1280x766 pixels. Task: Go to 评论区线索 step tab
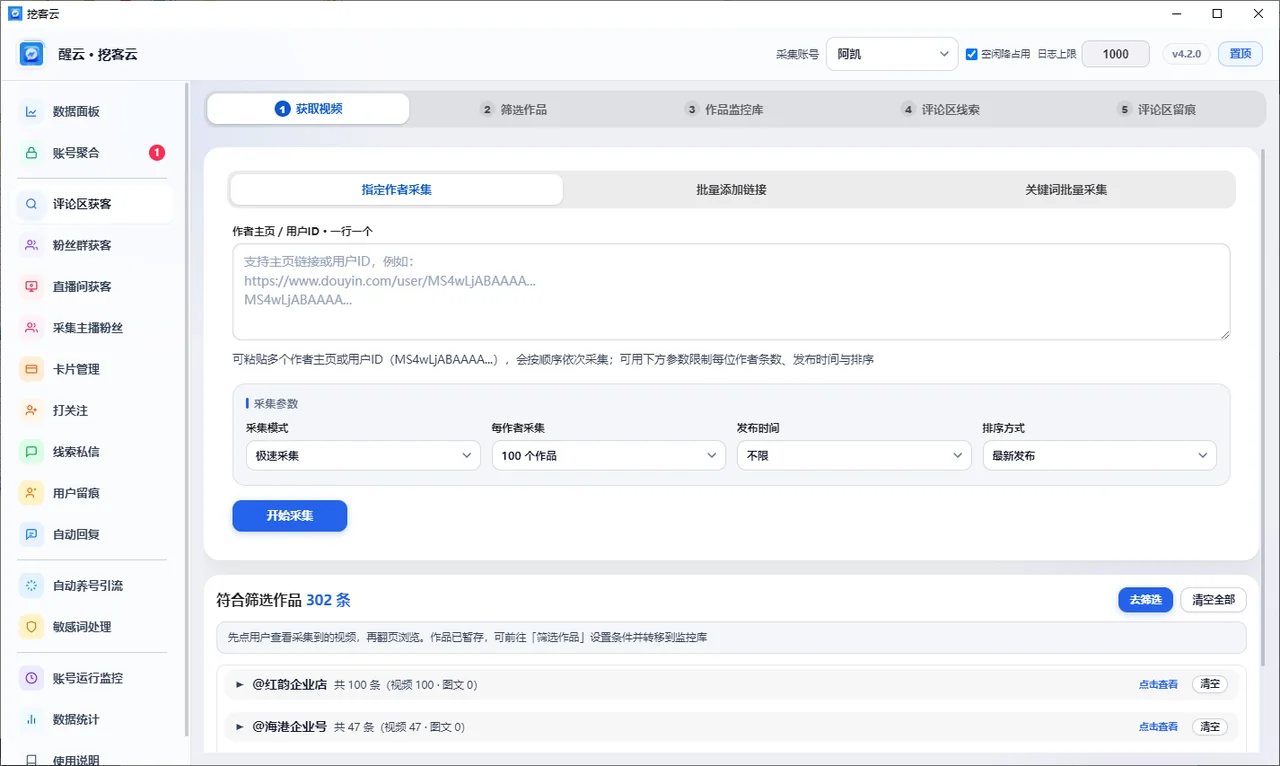pyautogui.click(x=940, y=109)
